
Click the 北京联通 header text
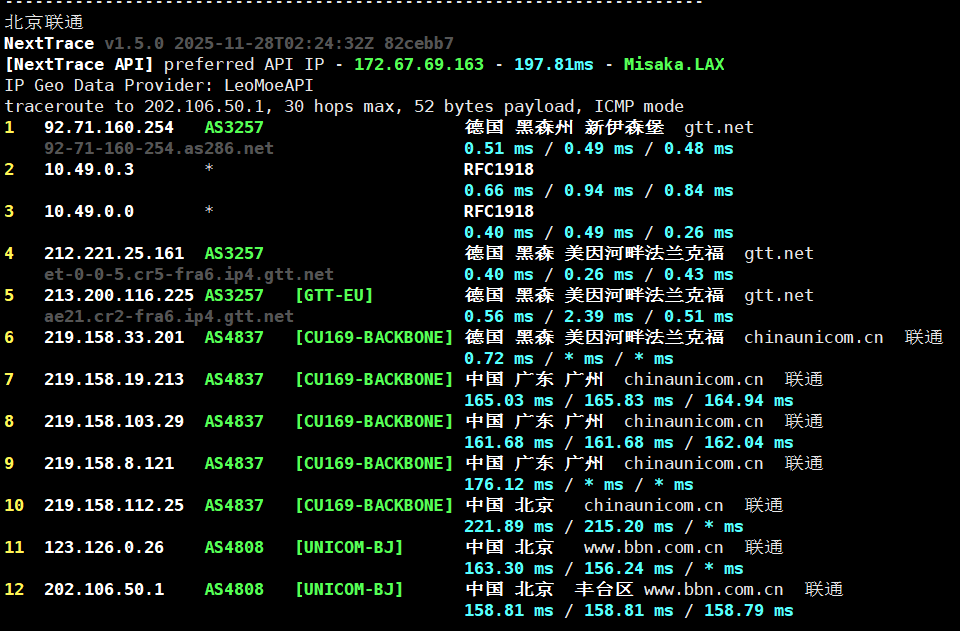44,22
